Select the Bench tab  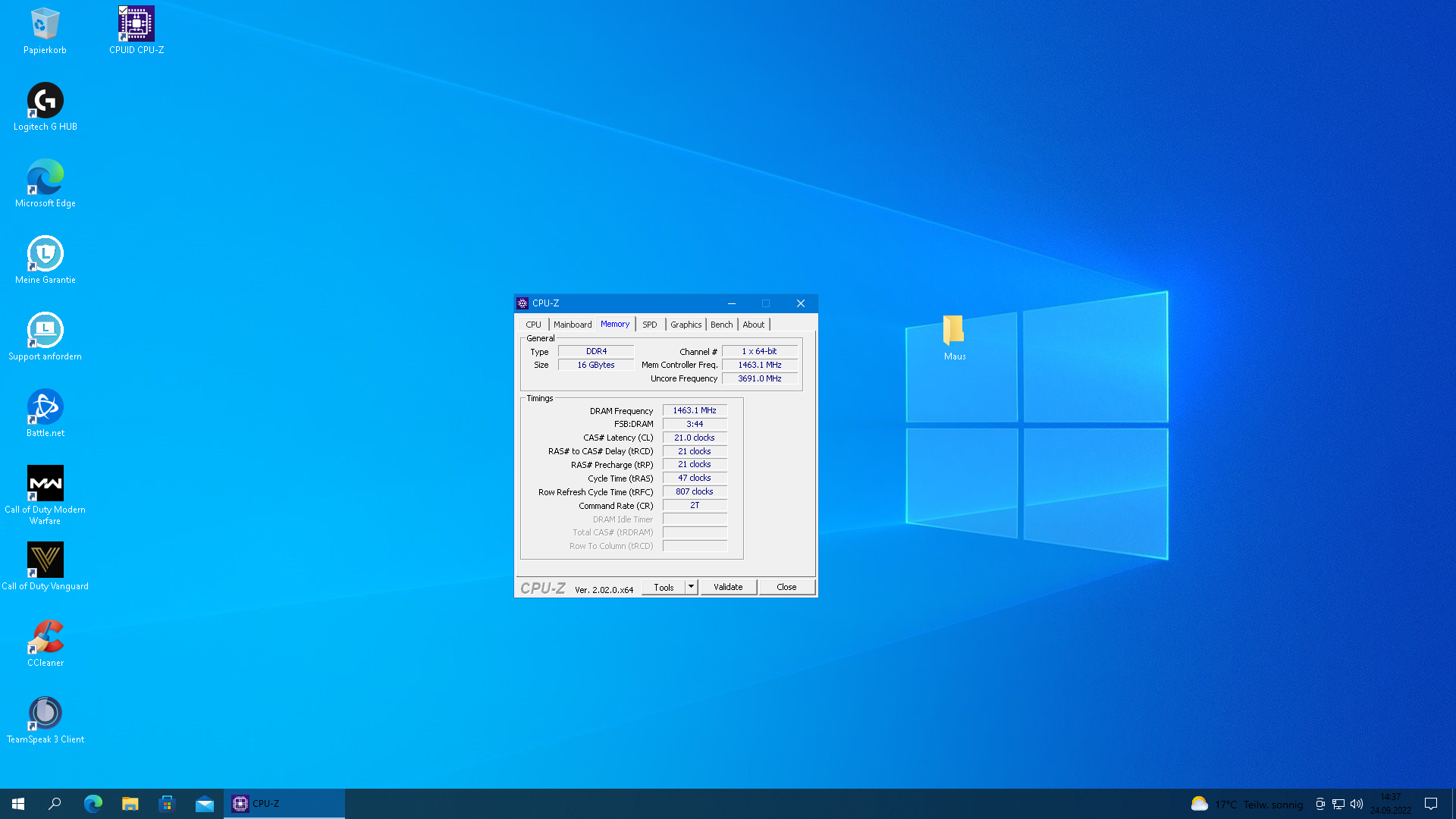721,325
